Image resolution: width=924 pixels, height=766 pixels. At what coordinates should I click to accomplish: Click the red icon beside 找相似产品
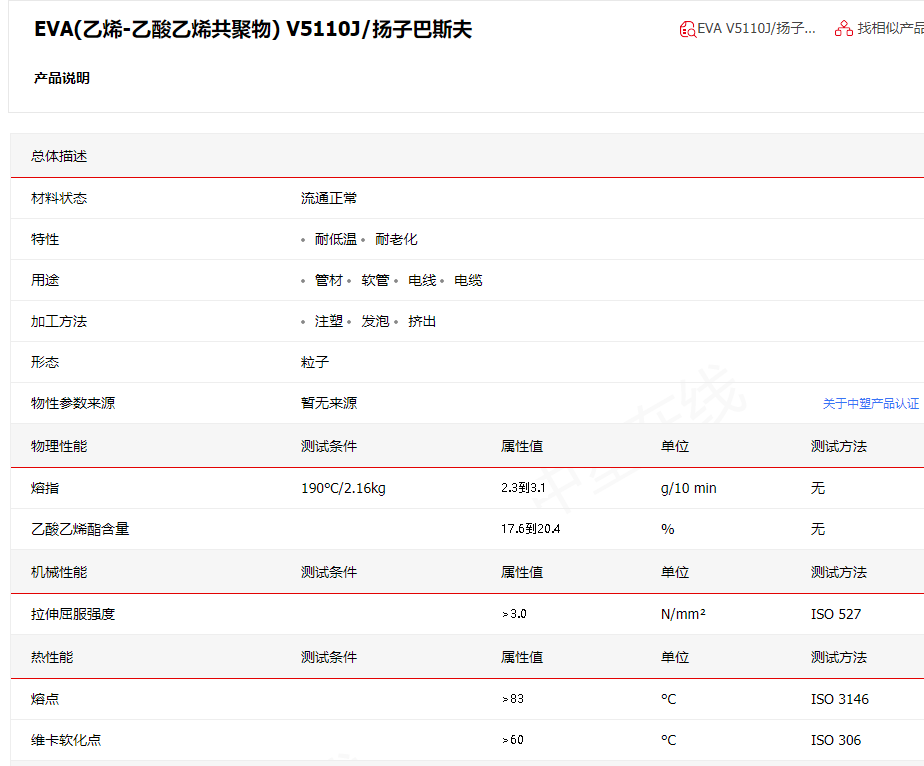coord(844,28)
